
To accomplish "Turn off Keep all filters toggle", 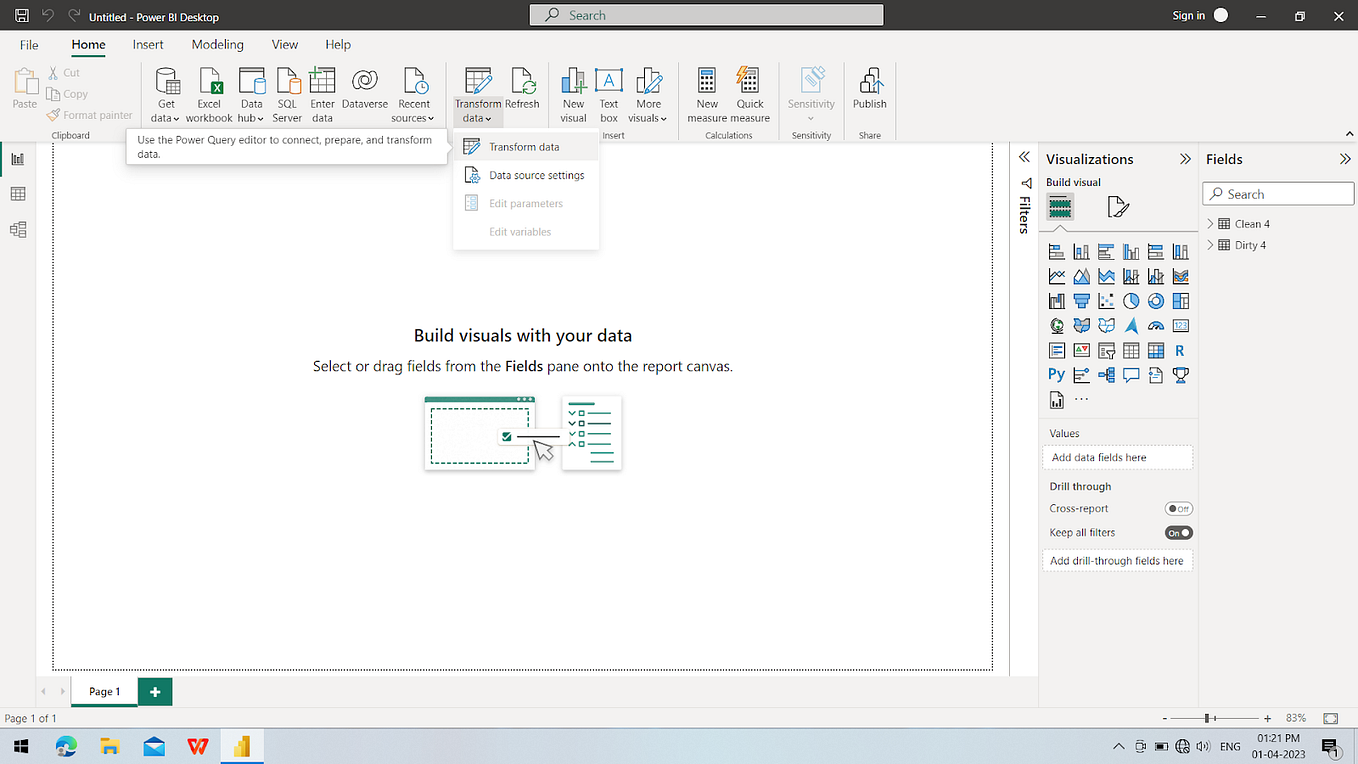I will 1179,533.
